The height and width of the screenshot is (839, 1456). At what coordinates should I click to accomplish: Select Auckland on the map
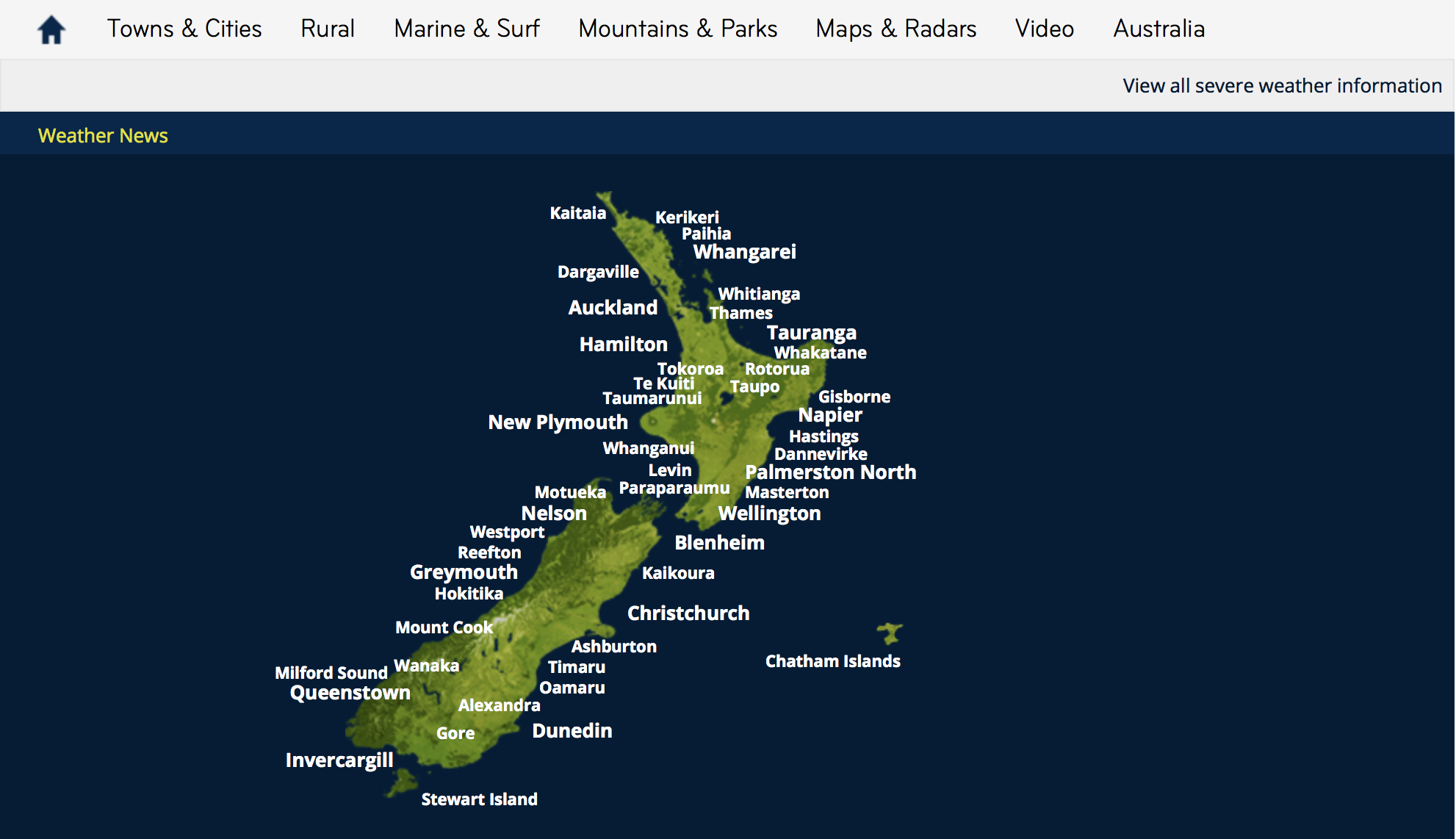tap(613, 308)
